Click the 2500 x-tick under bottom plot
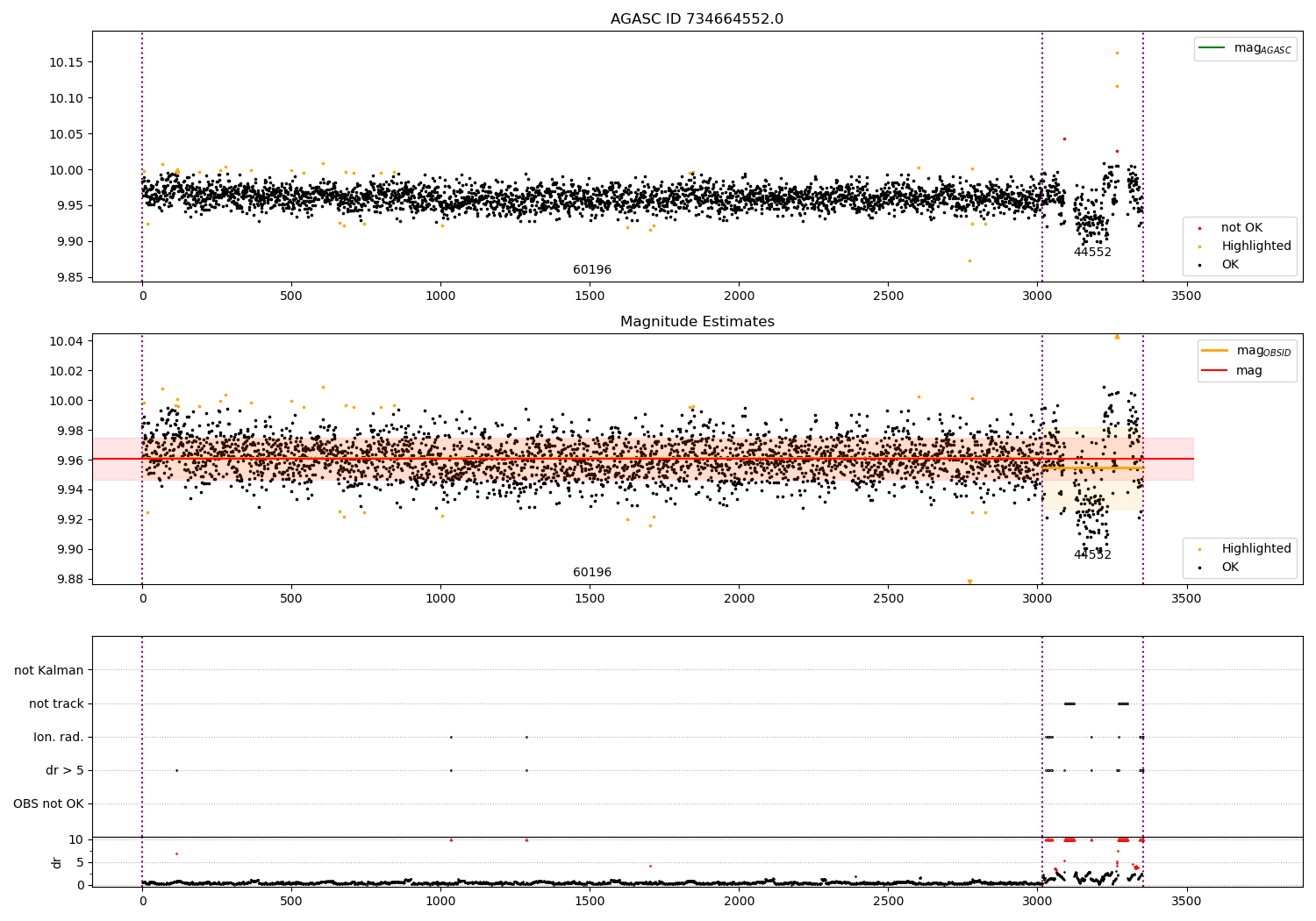This screenshot has height=921, width=1316. point(888,902)
